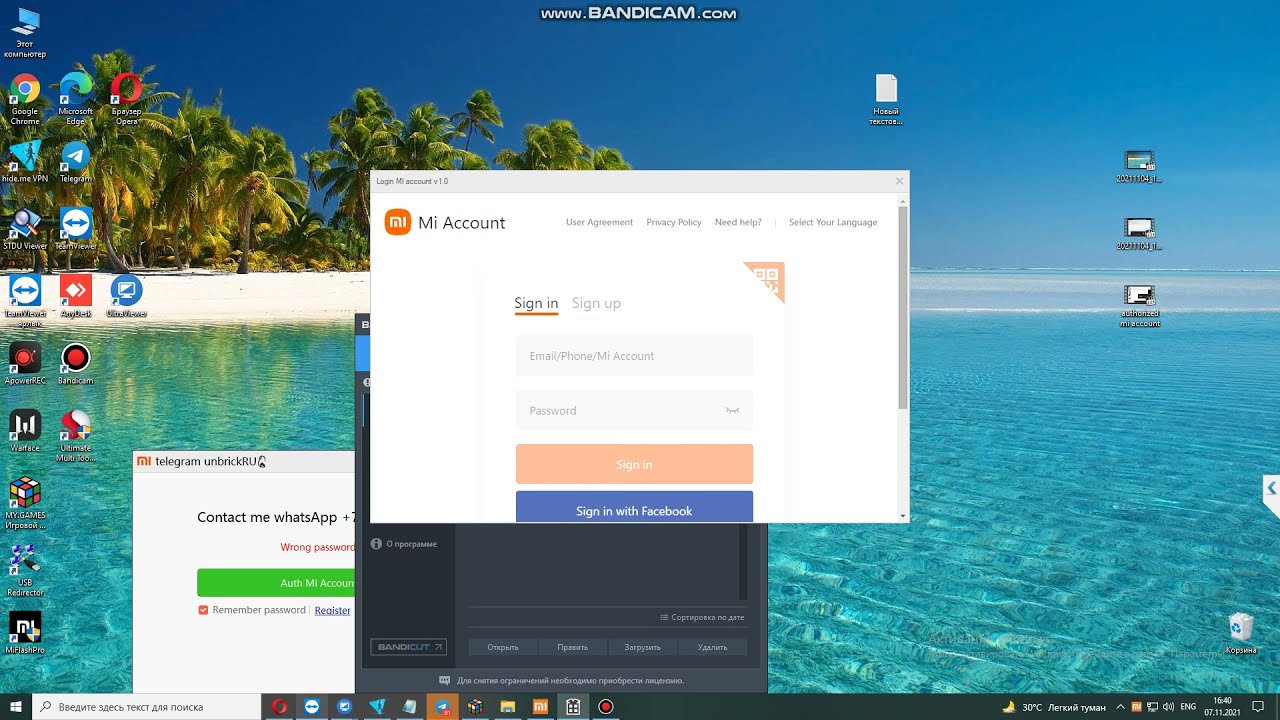This screenshot has width=1280, height=720.
Task: Select the Новый текстовый document file on desktop
Action: pos(886,100)
